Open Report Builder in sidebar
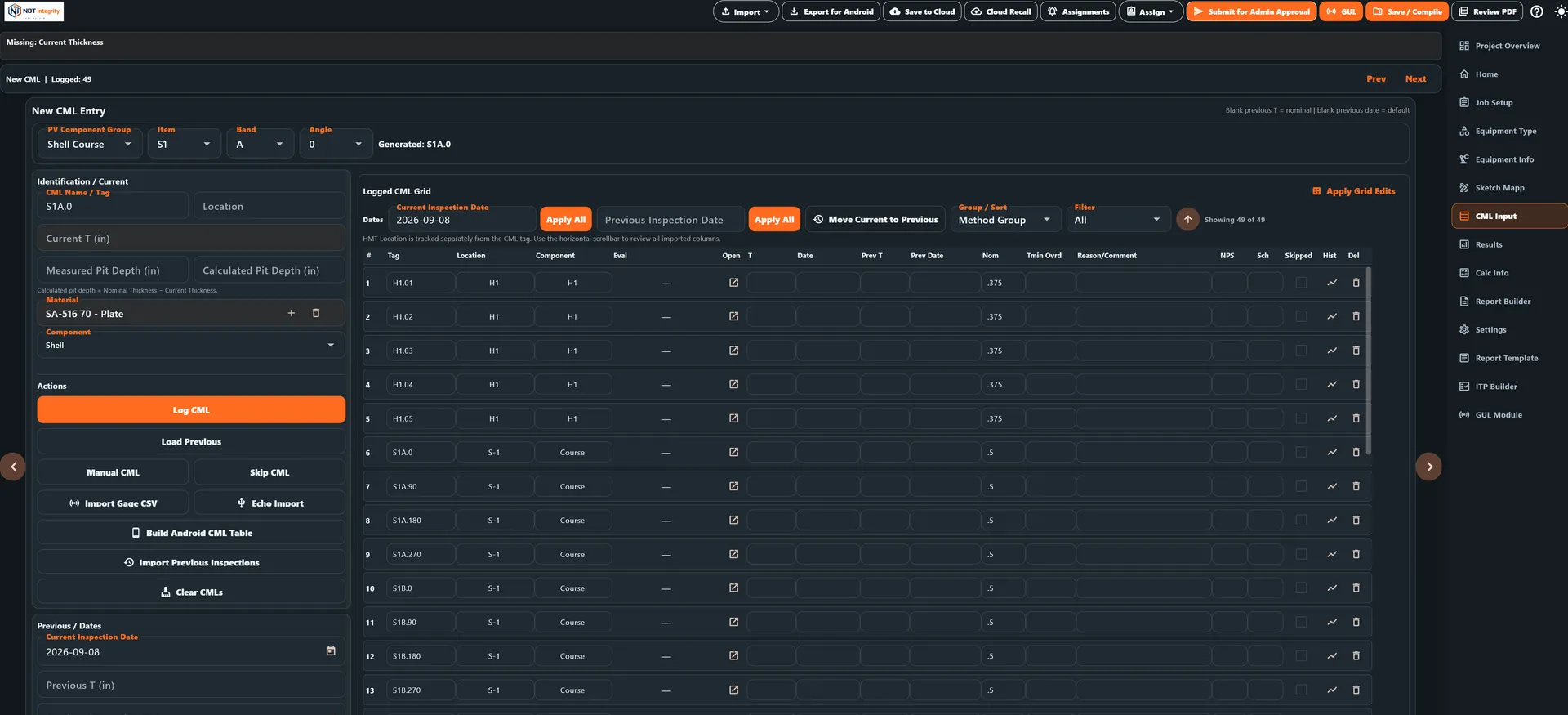 [x=1509, y=302]
